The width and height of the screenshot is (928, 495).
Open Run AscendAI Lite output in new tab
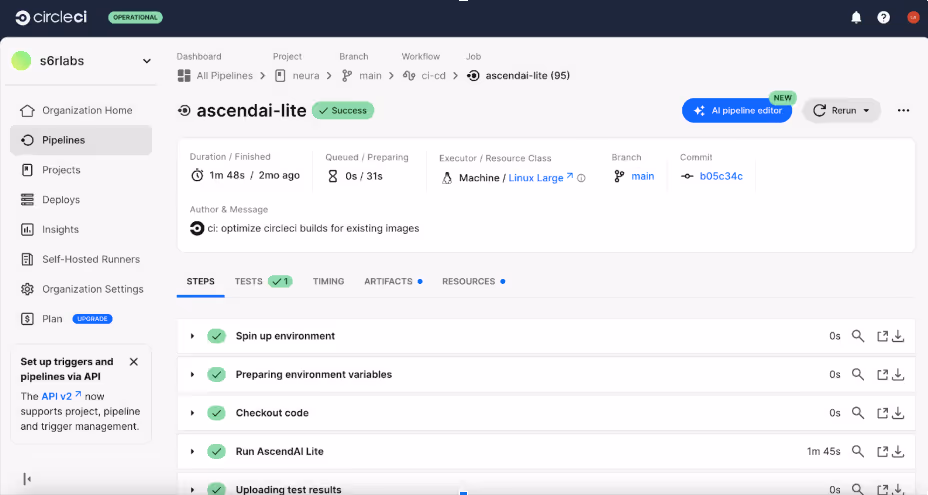(x=882, y=452)
